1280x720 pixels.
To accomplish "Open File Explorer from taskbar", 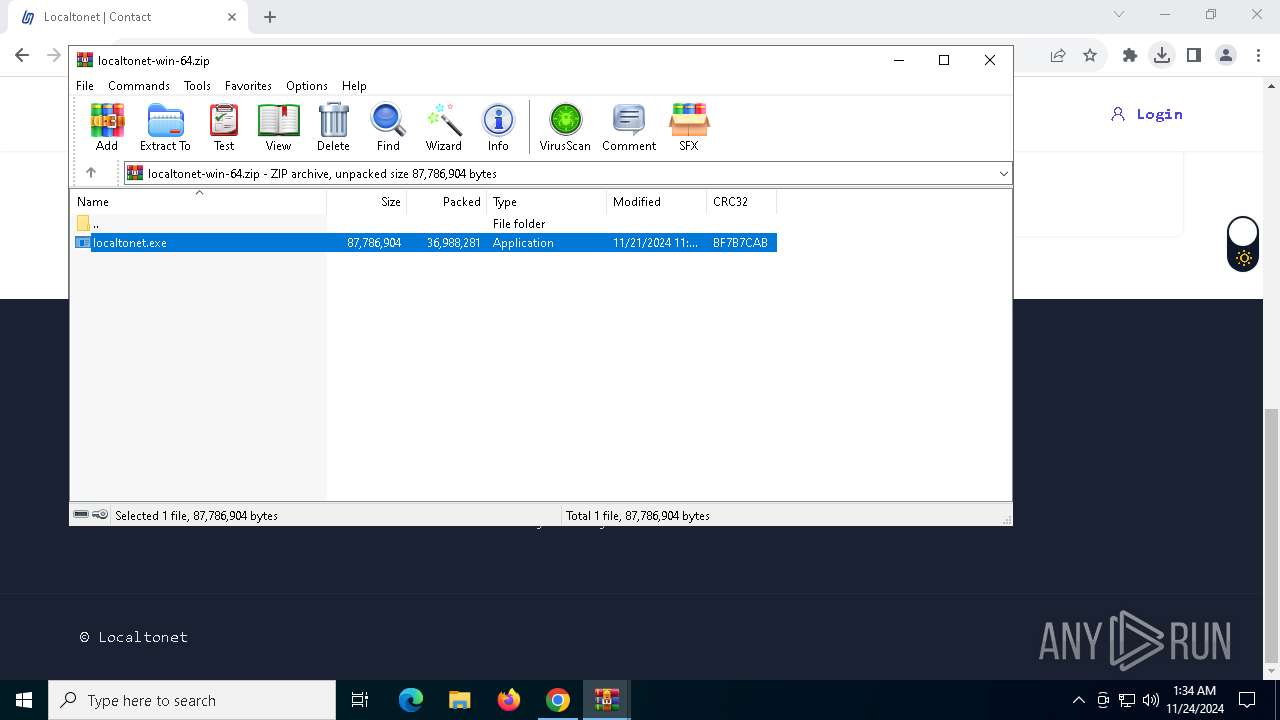I will point(460,700).
